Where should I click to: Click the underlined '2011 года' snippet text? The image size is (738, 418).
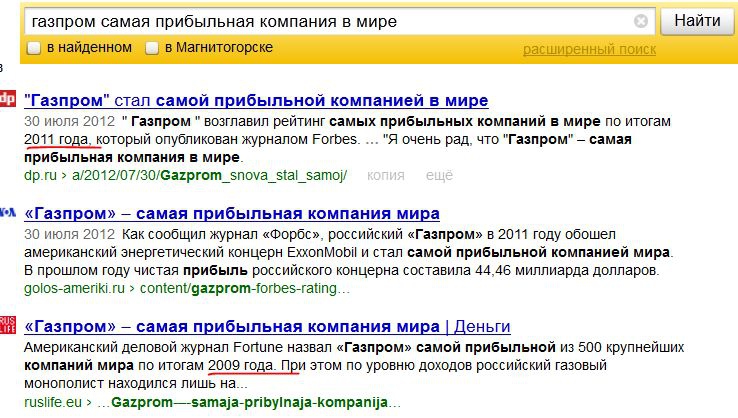(56, 139)
